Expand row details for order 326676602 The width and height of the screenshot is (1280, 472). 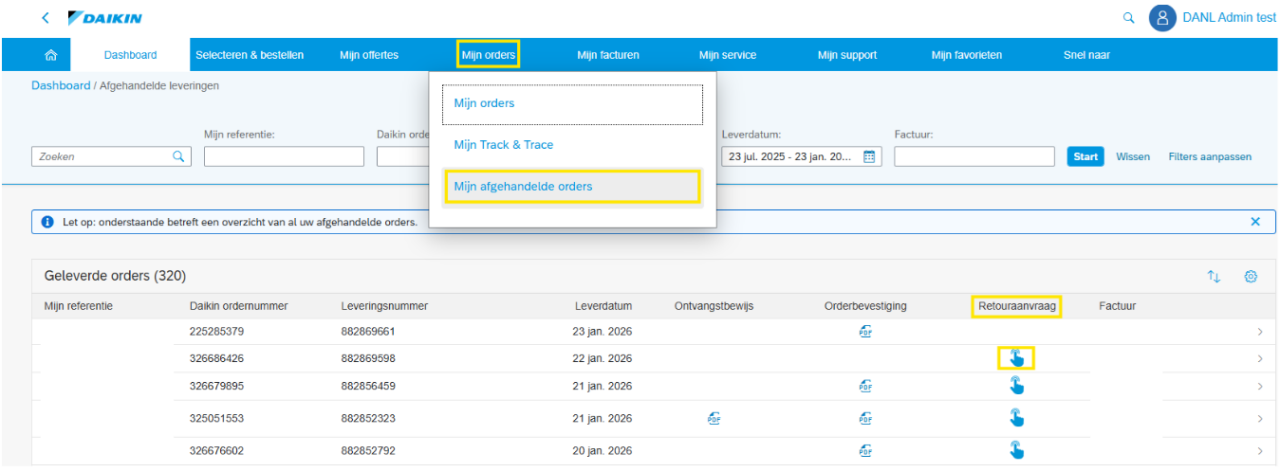[x=1259, y=450]
